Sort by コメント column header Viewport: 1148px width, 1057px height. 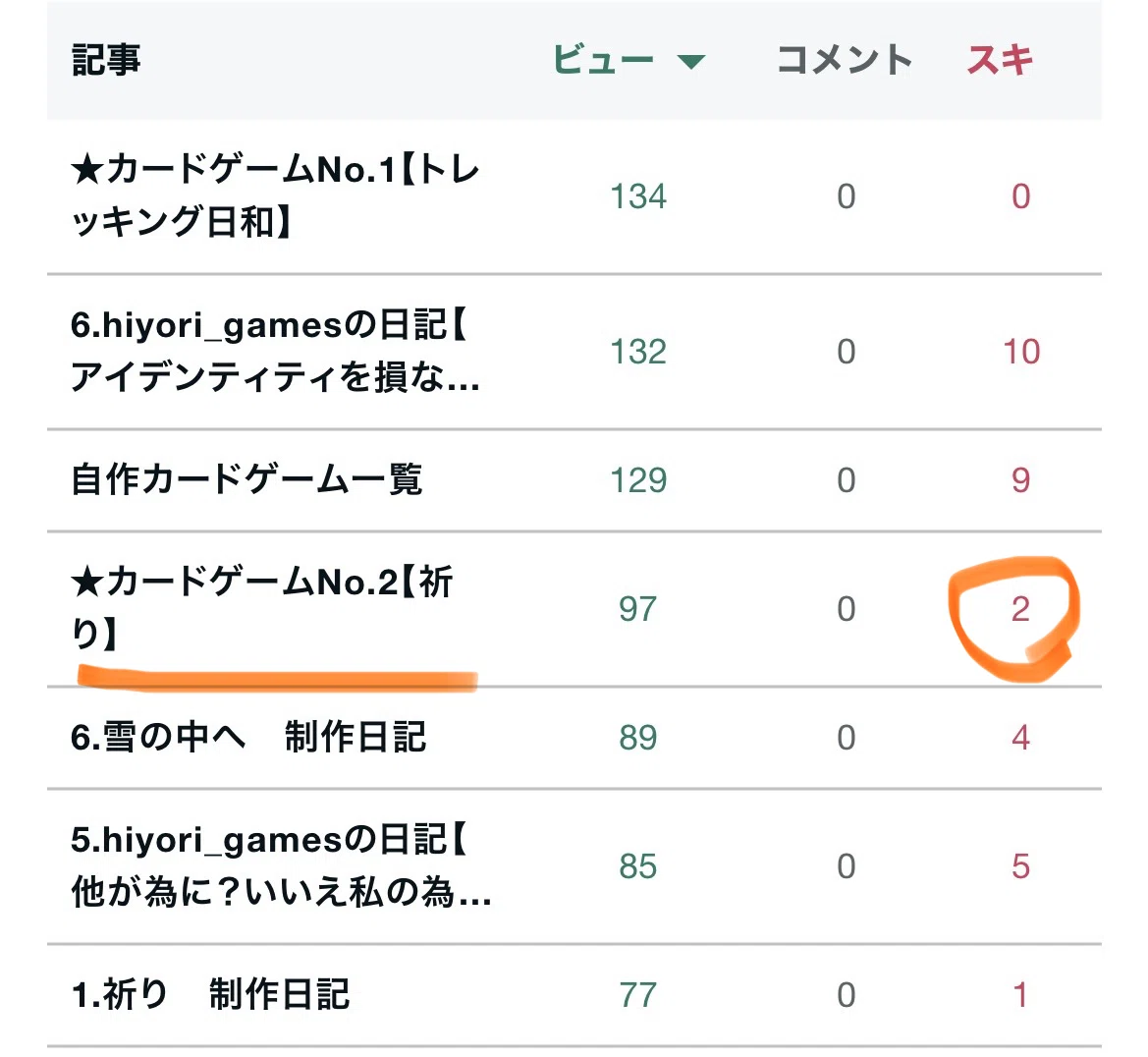coord(845,59)
